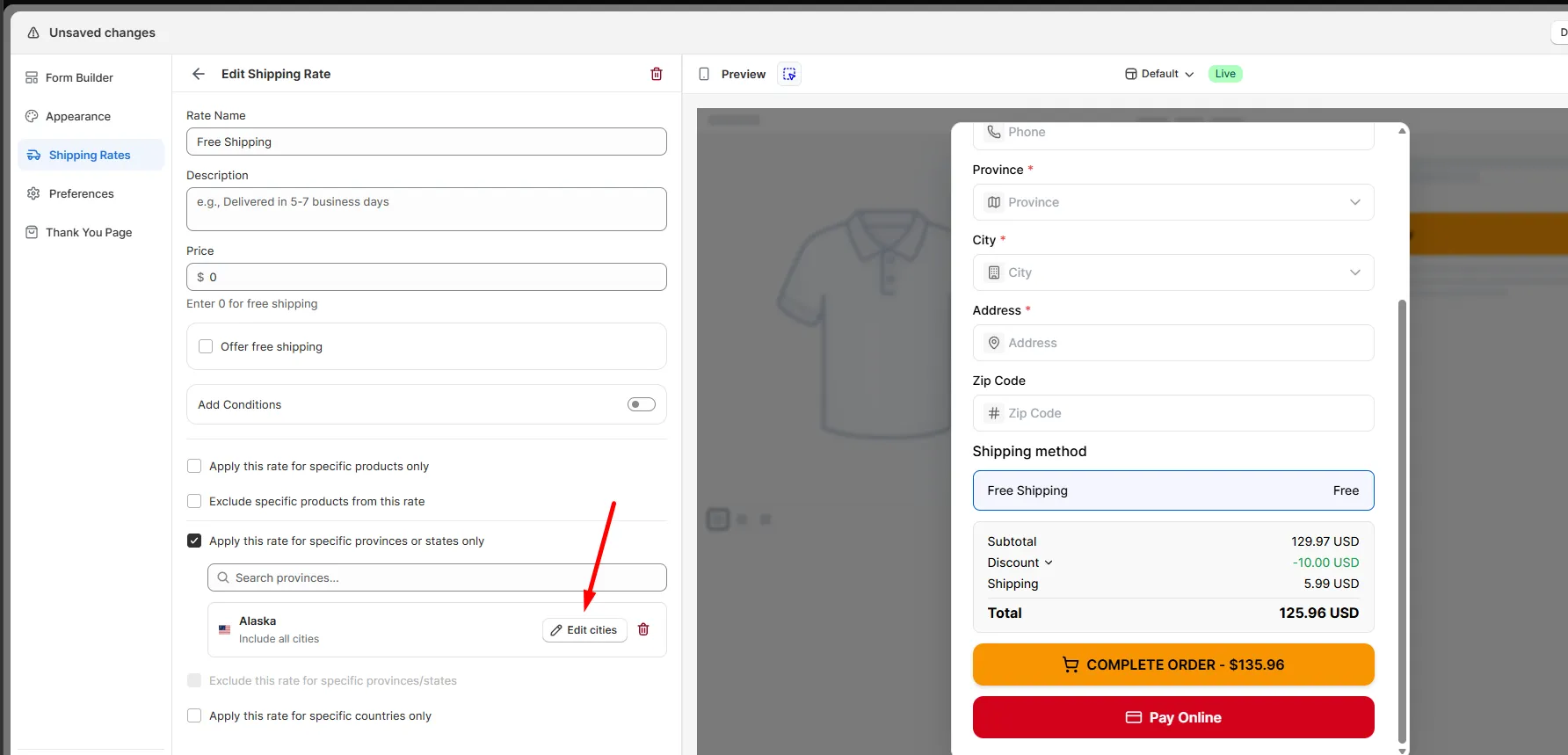This screenshot has height=755, width=1568.
Task: Click the layout icon beside Default
Action: coord(1131,74)
